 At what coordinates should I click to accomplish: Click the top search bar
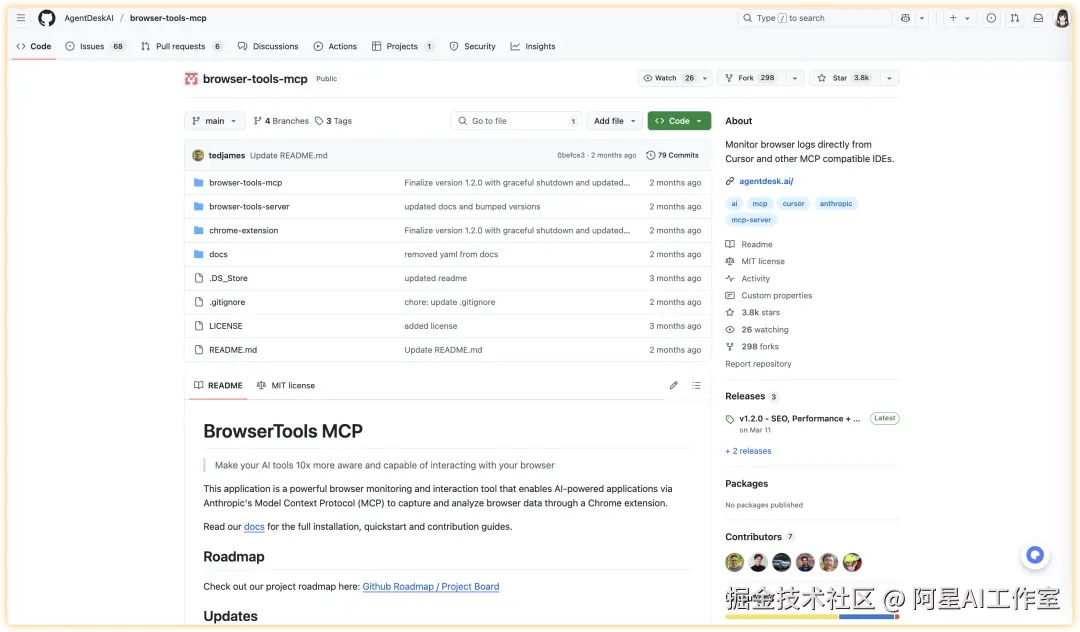[814, 18]
